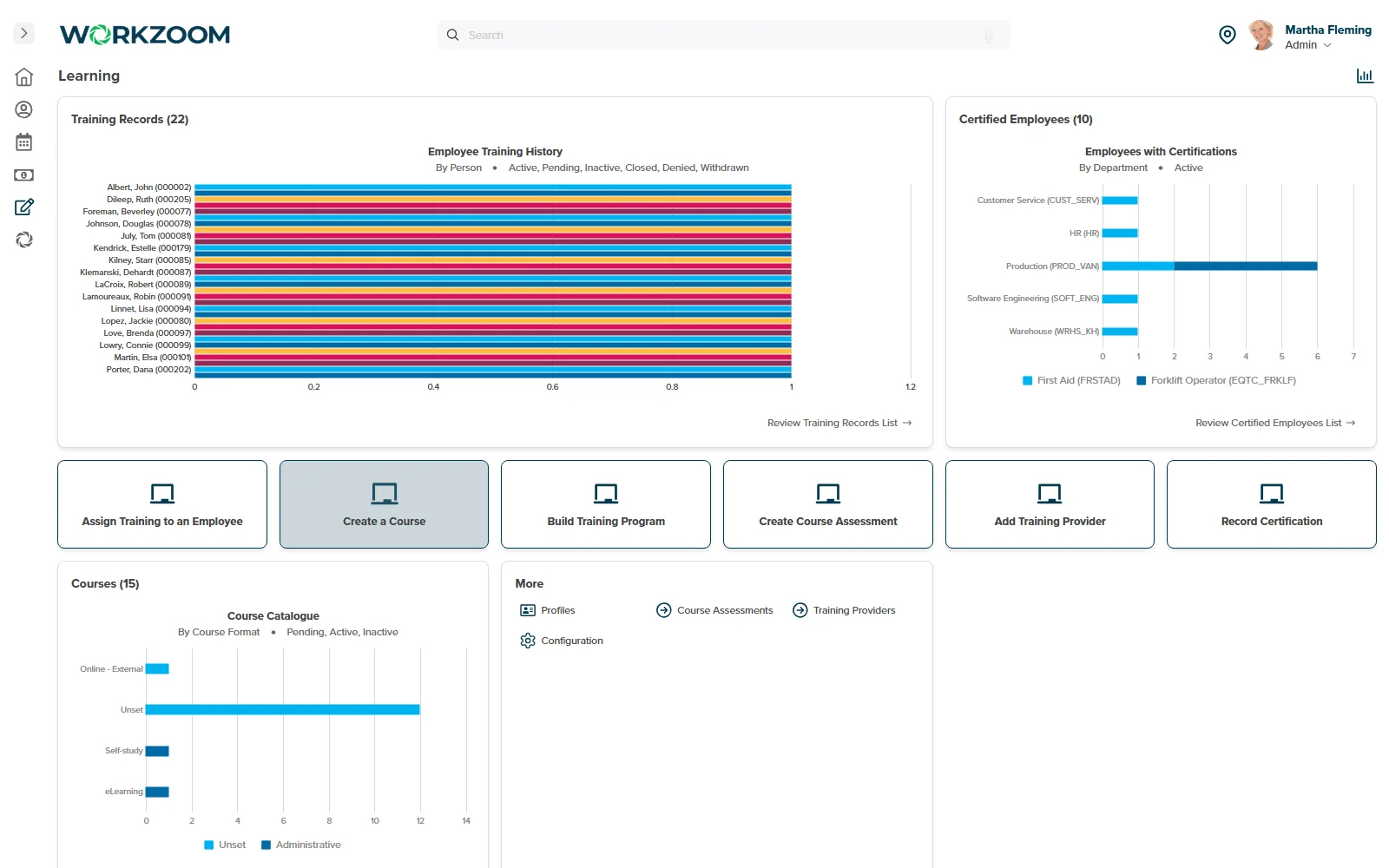
Task: Click laptop icon in Create a Course tile
Action: [384, 494]
